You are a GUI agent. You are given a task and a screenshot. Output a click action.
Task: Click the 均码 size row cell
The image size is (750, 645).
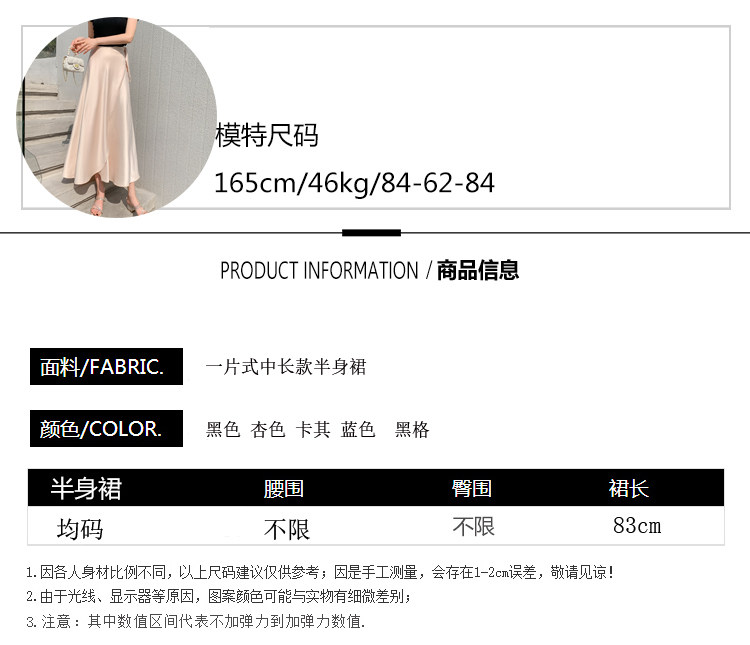click(x=80, y=529)
